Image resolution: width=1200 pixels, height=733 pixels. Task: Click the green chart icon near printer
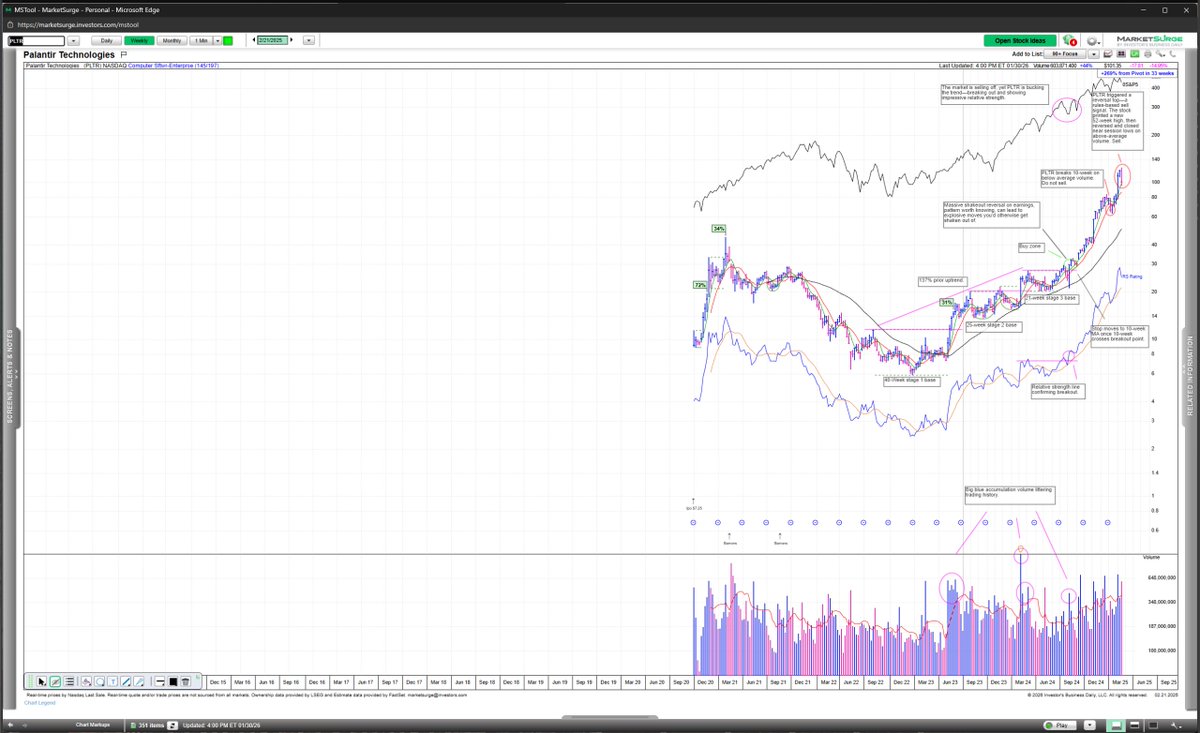coord(1134,54)
